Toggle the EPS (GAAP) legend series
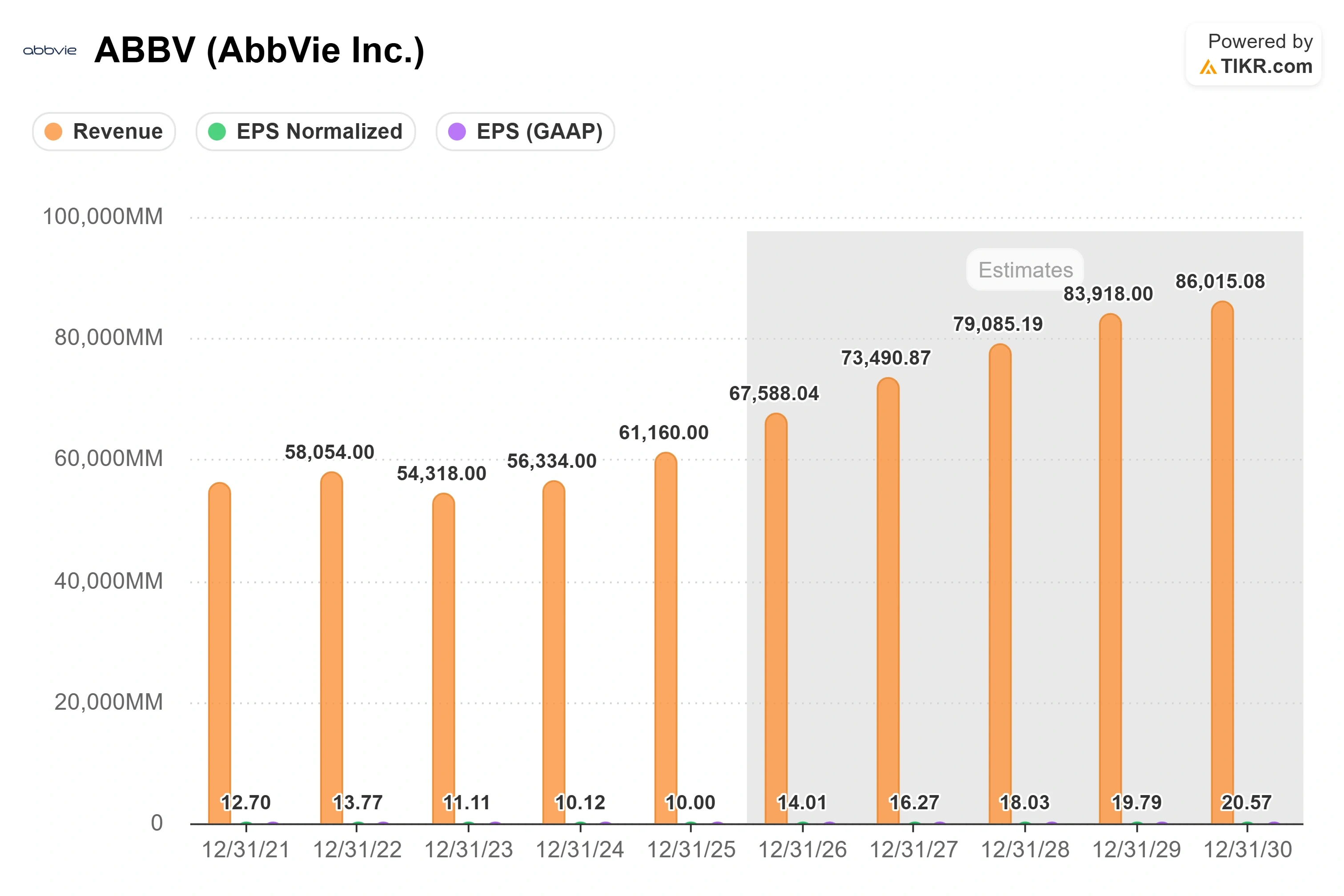Image resolution: width=1344 pixels, height=896 pixels. 525,132
